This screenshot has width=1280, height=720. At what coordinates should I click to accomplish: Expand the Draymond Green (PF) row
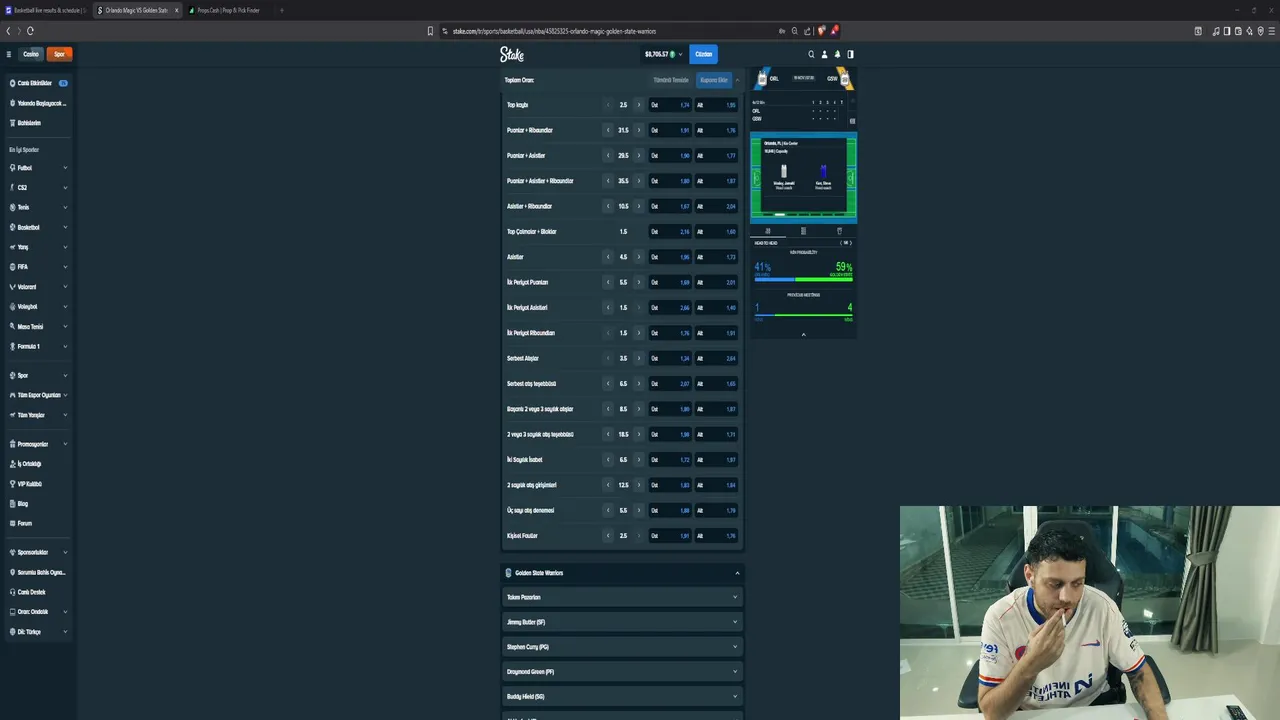(622, 672)
